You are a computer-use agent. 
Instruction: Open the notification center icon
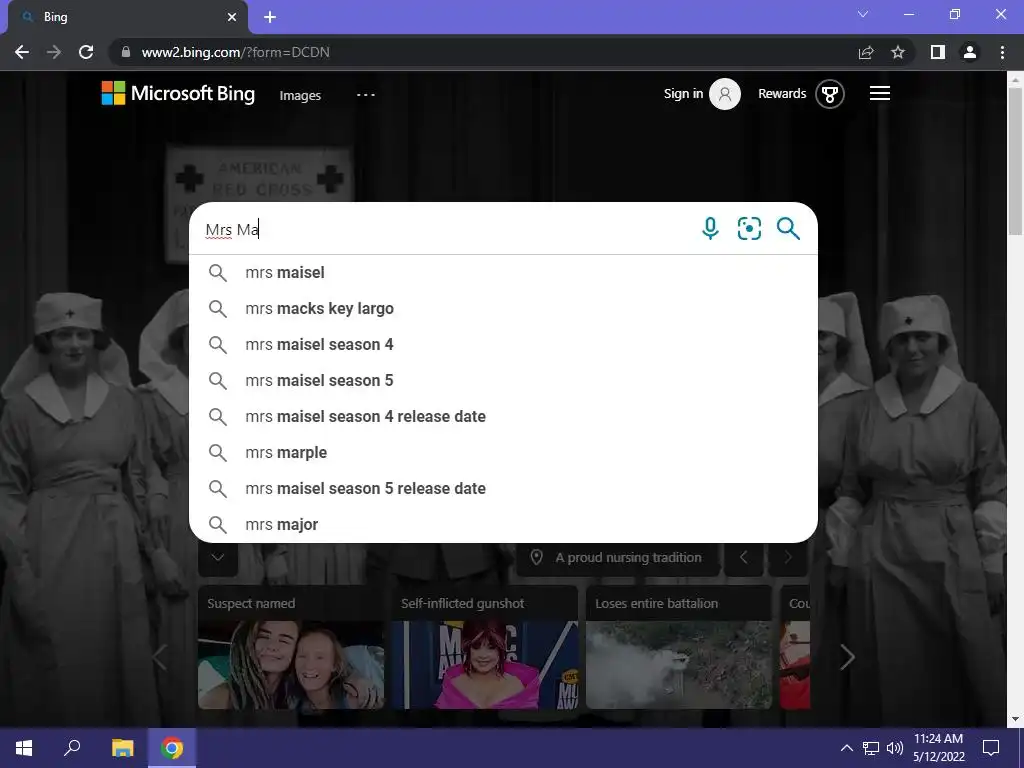991,747
